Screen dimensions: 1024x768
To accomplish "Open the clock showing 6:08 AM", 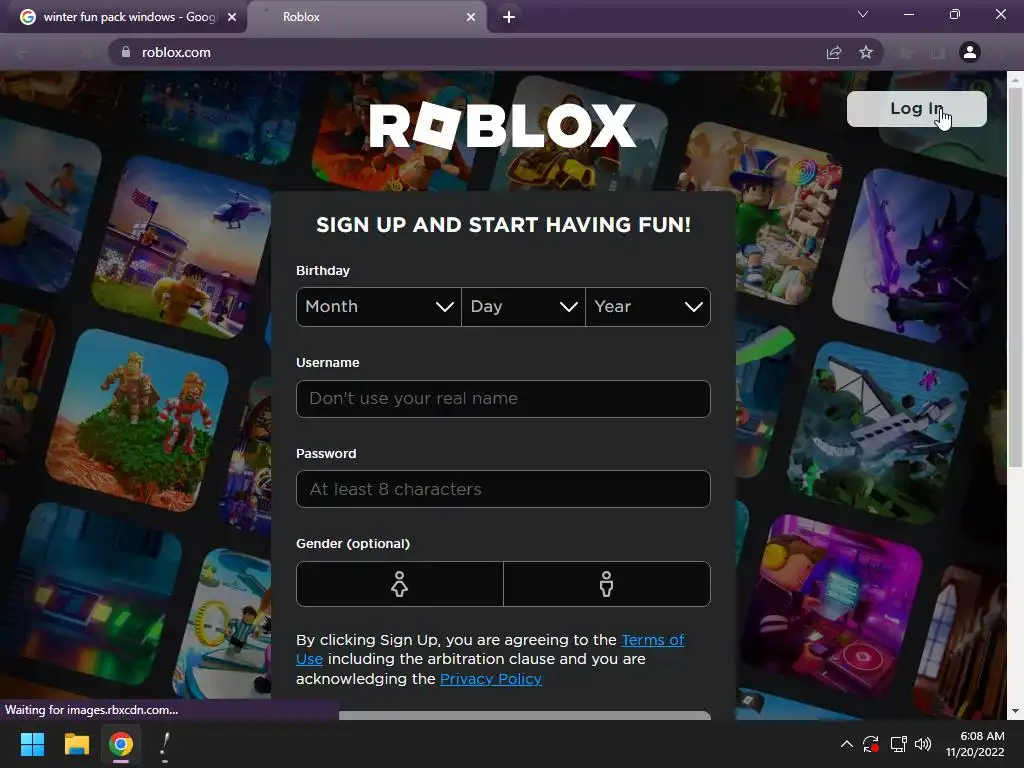I will pos(974,744).
